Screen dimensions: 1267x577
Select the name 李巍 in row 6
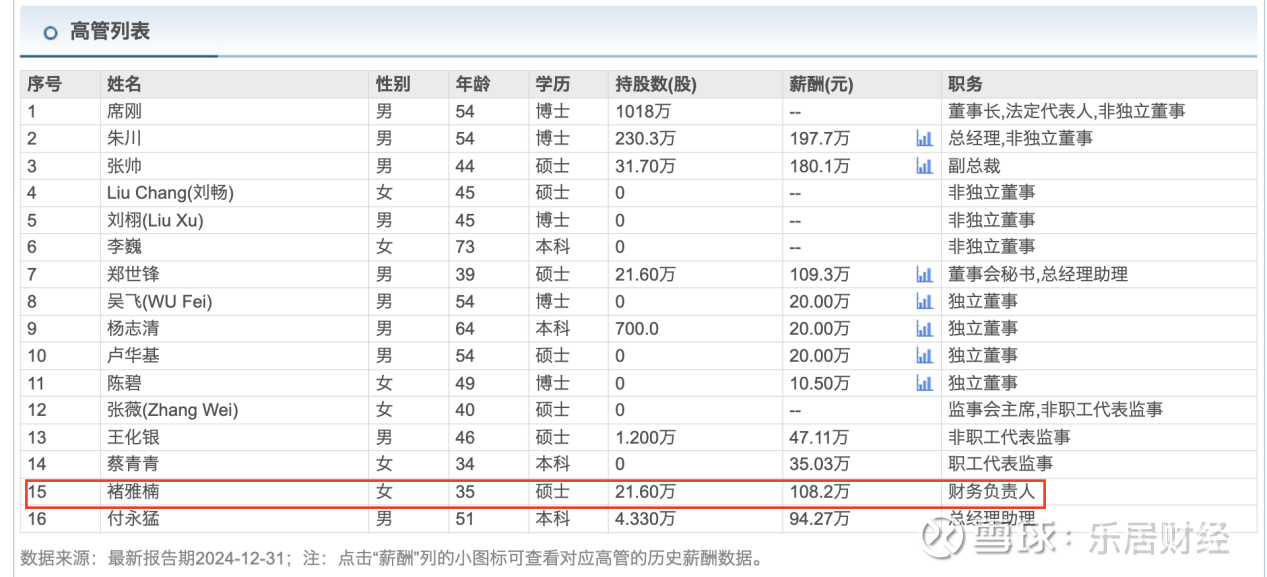coord(124,246)
